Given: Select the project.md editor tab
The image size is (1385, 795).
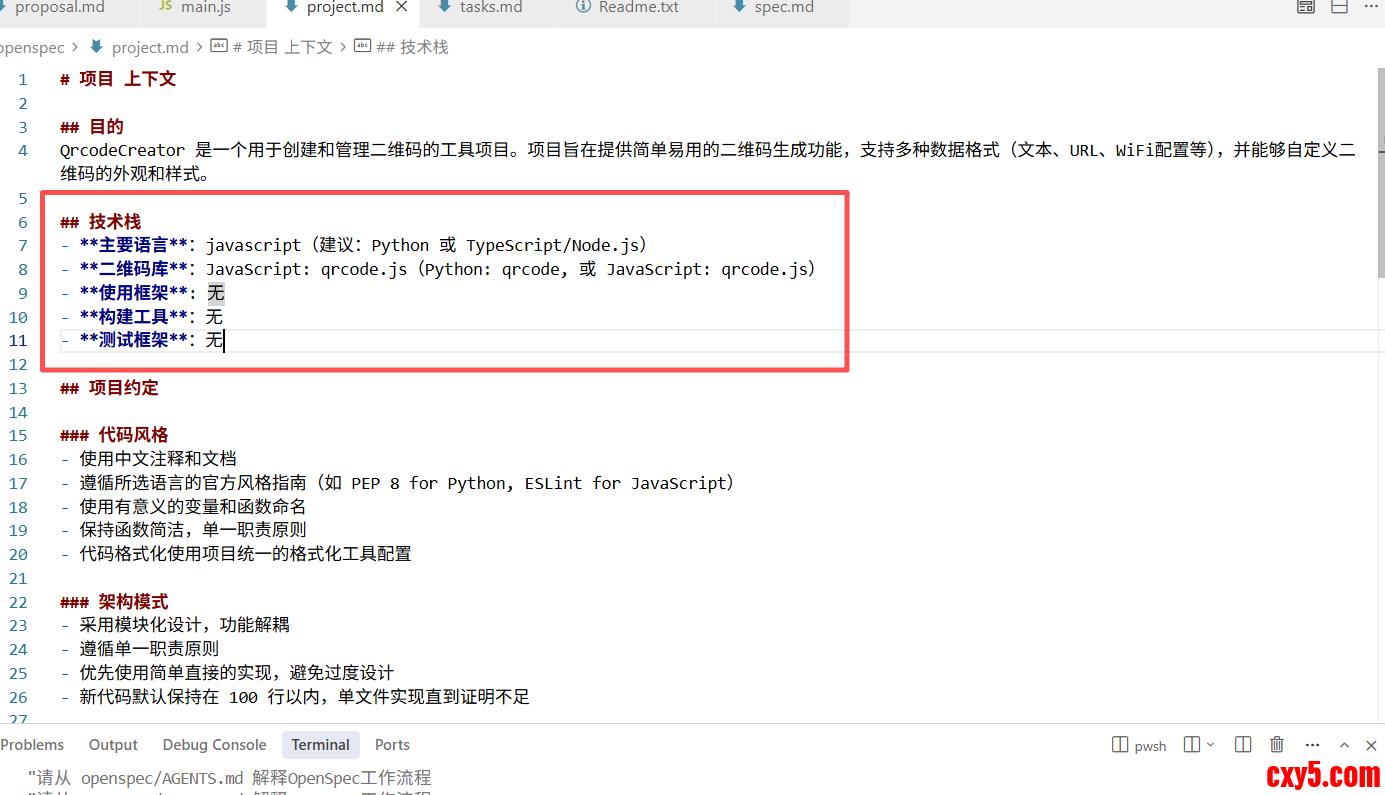Looking at the screenshot, I should click(x=343, y=8).
